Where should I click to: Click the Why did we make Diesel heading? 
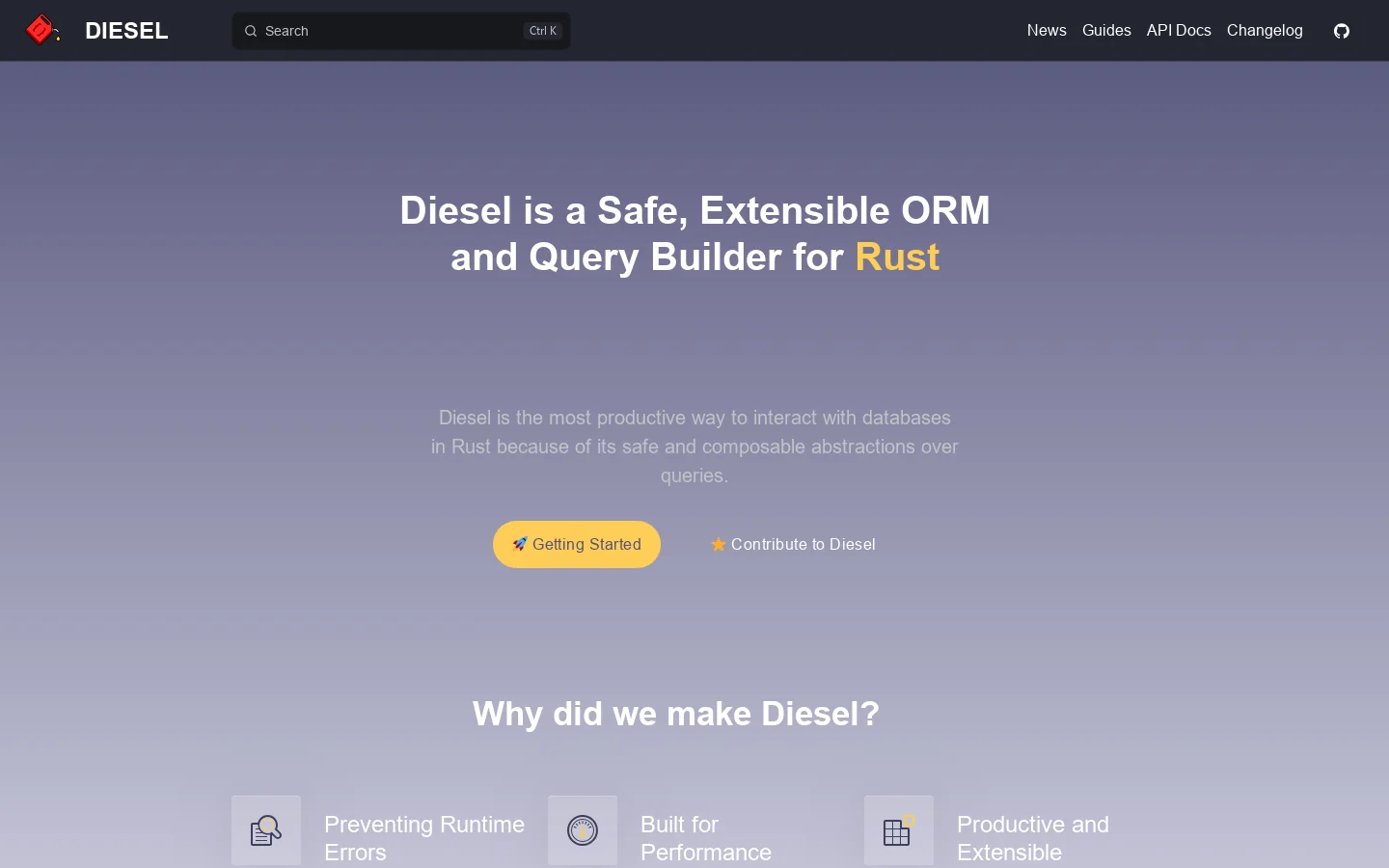pyautogui.click(x=676, y=714)
